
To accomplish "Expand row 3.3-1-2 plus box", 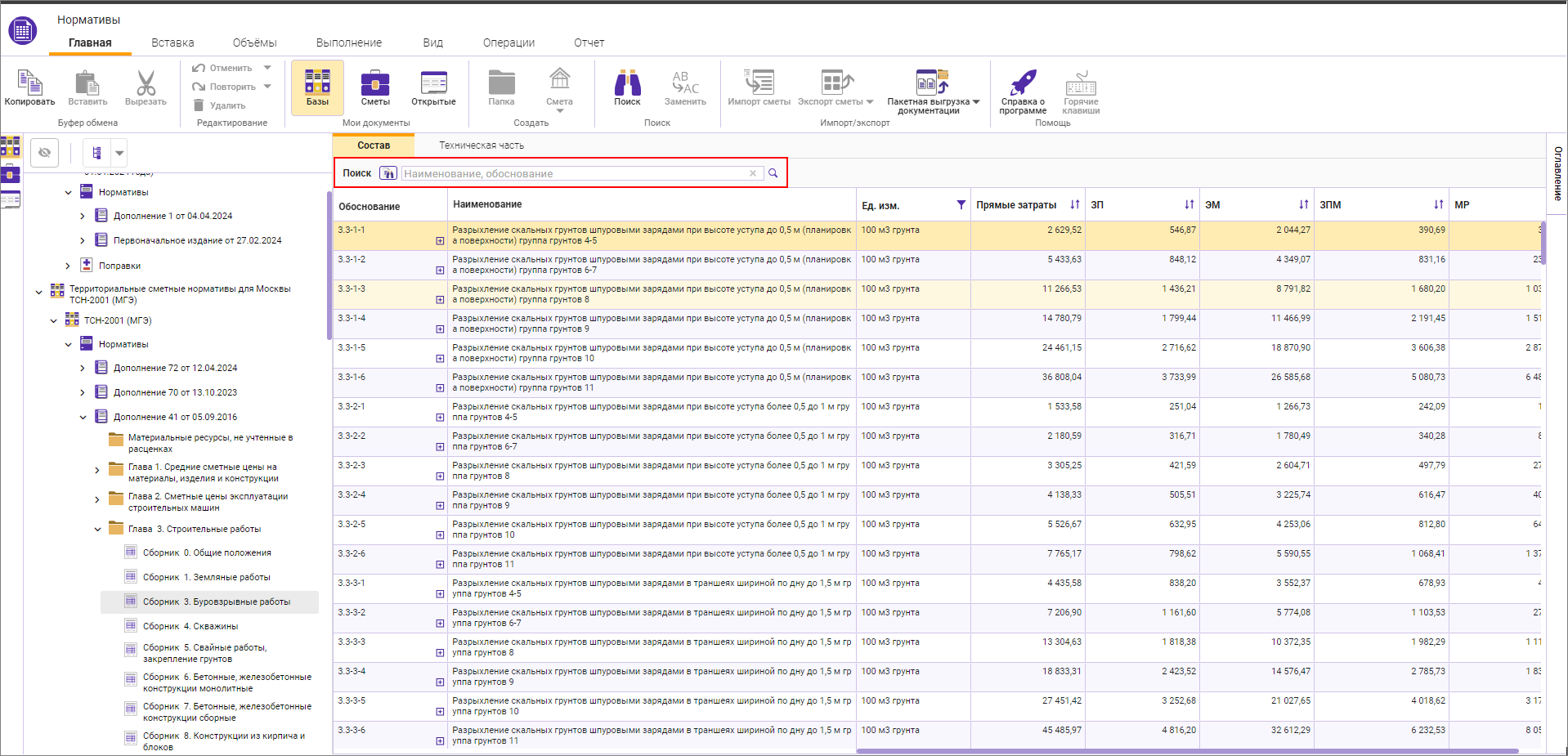I will 440,271.
